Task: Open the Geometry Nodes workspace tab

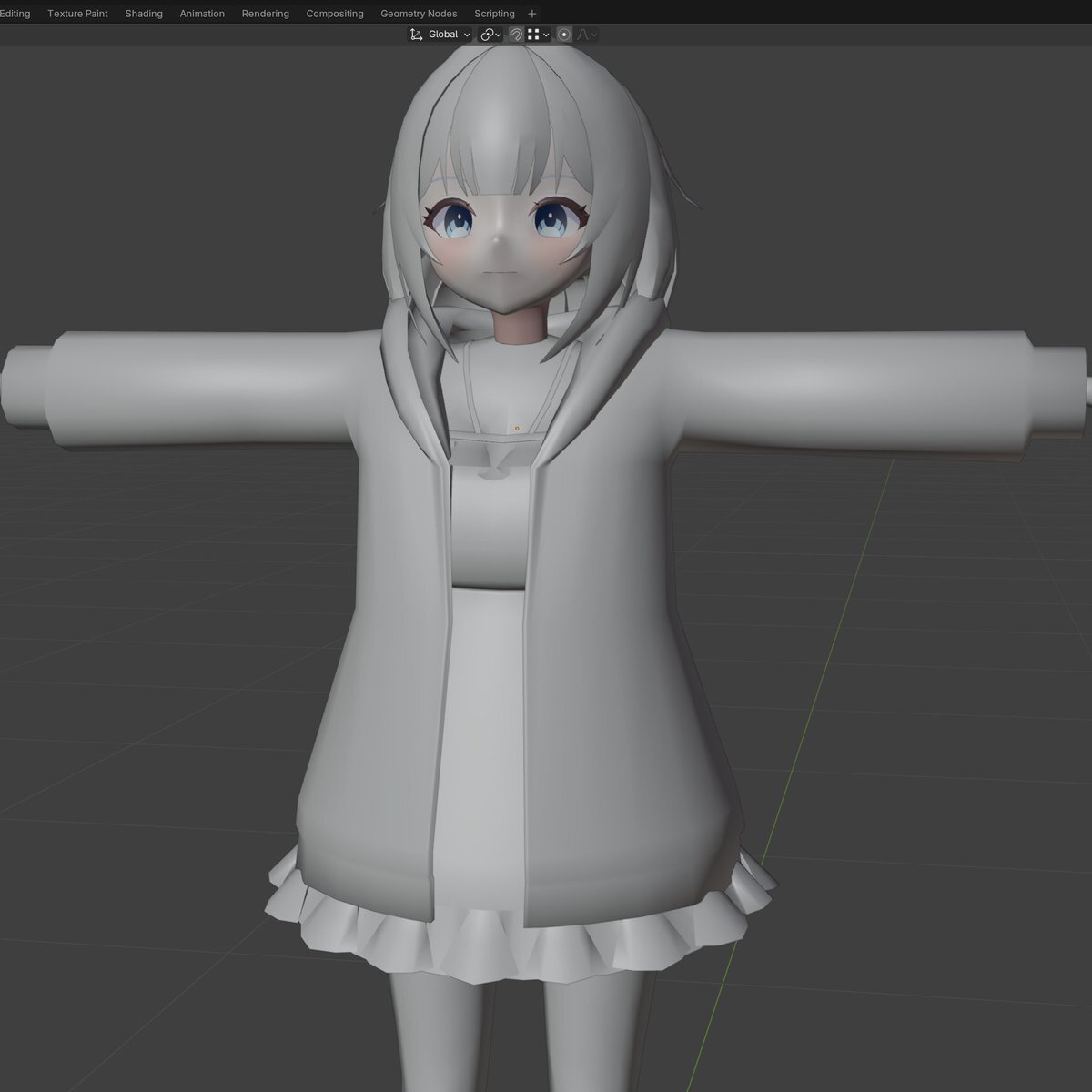Action: click(x=419, y=14)
